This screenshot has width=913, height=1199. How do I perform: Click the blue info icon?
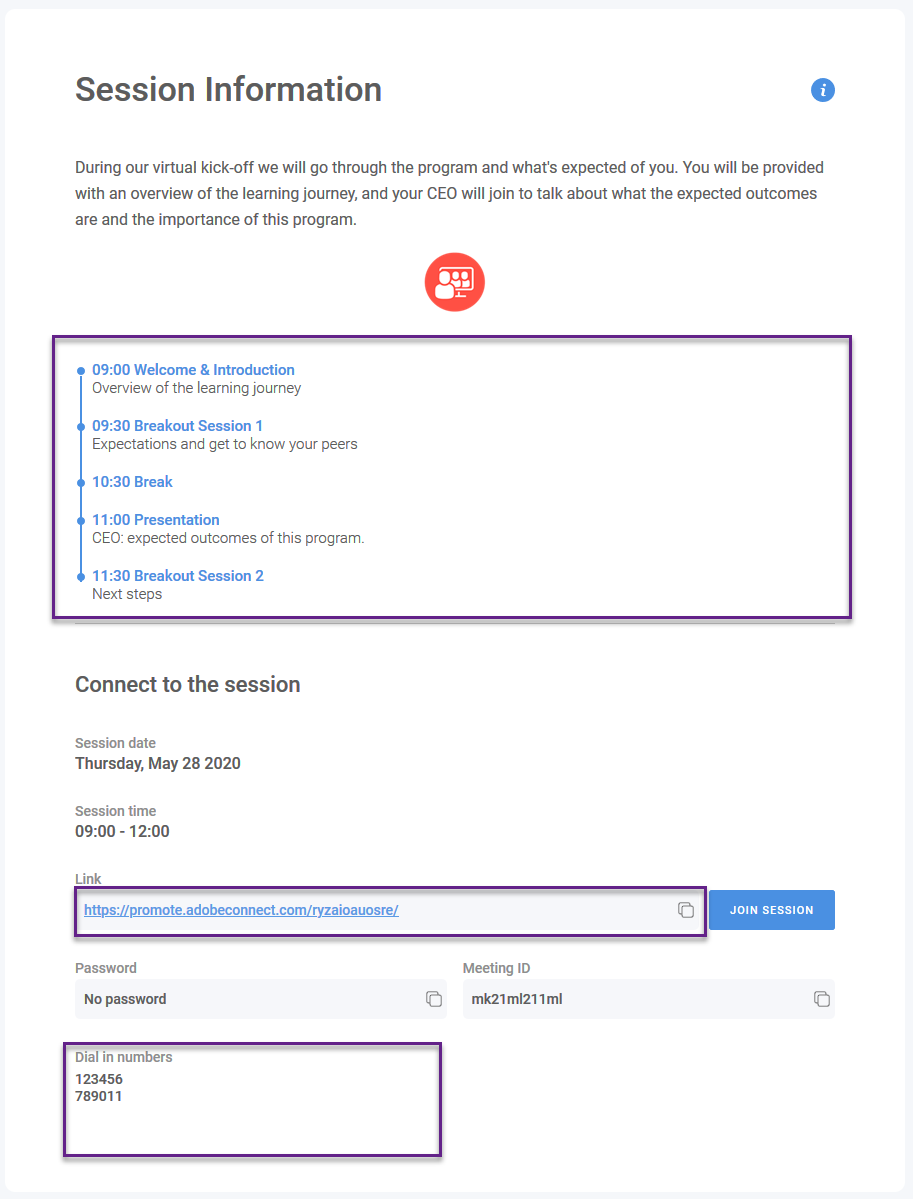[x=823, y=90]
